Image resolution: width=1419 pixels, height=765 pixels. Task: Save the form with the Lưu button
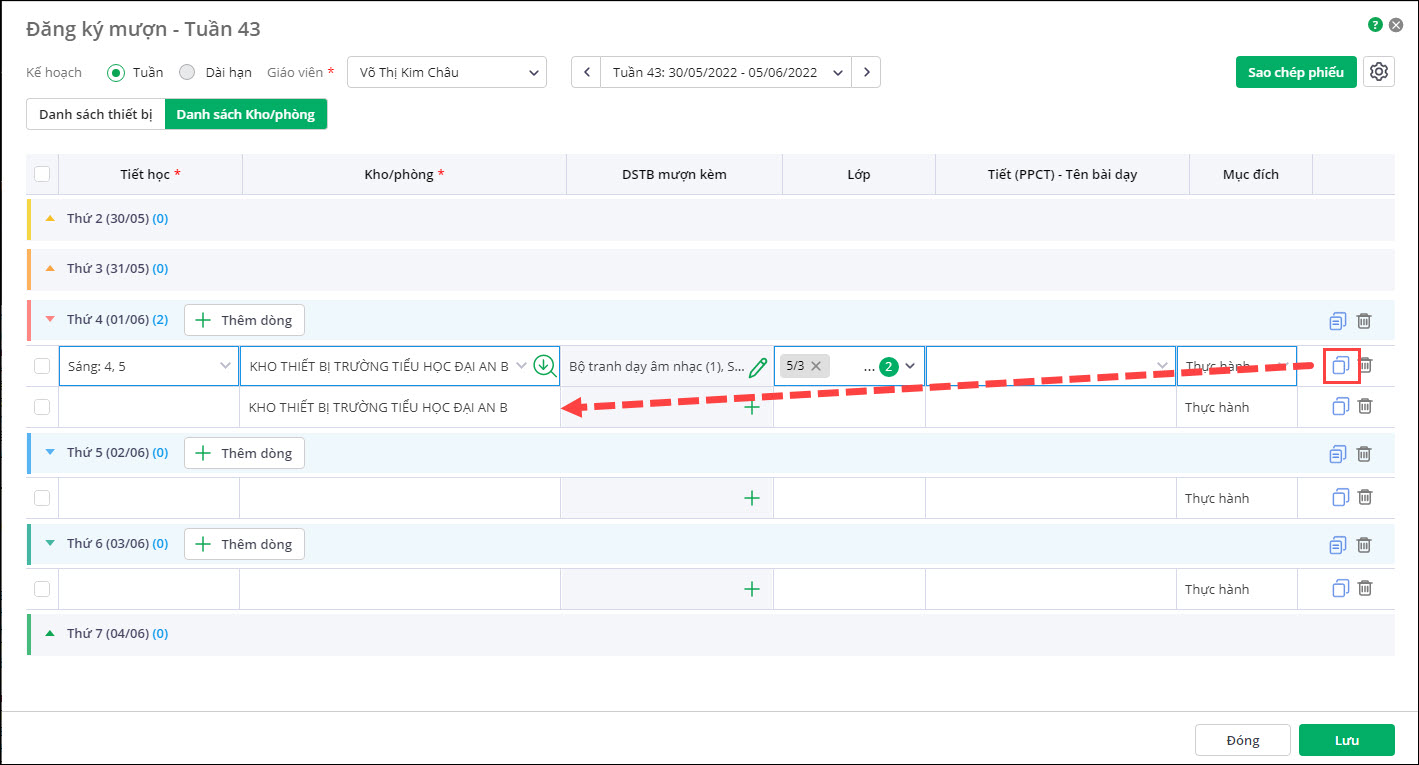(x=1347, y=740)
